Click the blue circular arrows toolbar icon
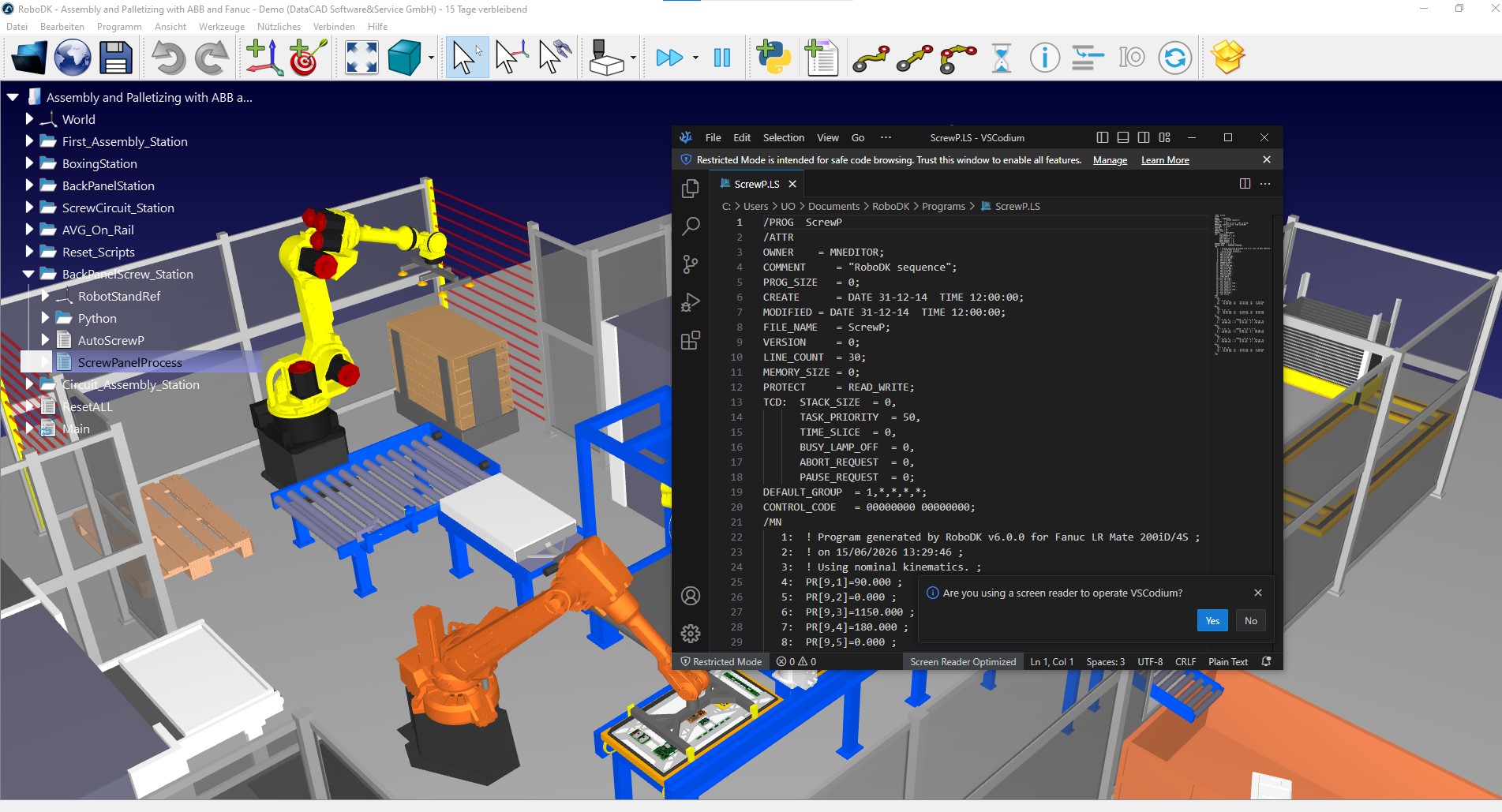The image size is (1502, 812). 1174,58
